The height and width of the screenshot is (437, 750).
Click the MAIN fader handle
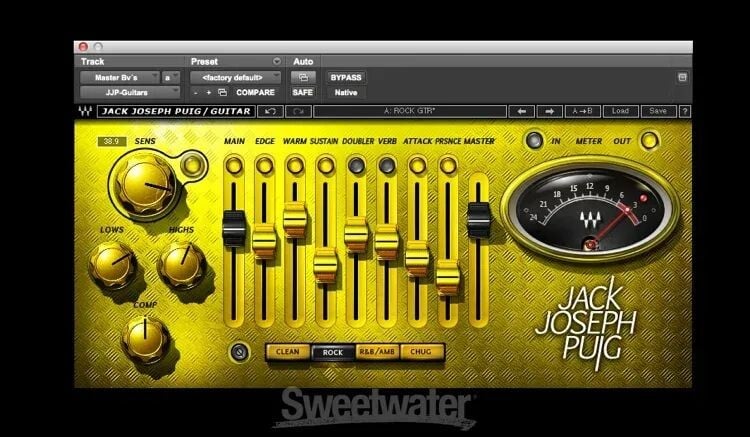click(234, 229)
